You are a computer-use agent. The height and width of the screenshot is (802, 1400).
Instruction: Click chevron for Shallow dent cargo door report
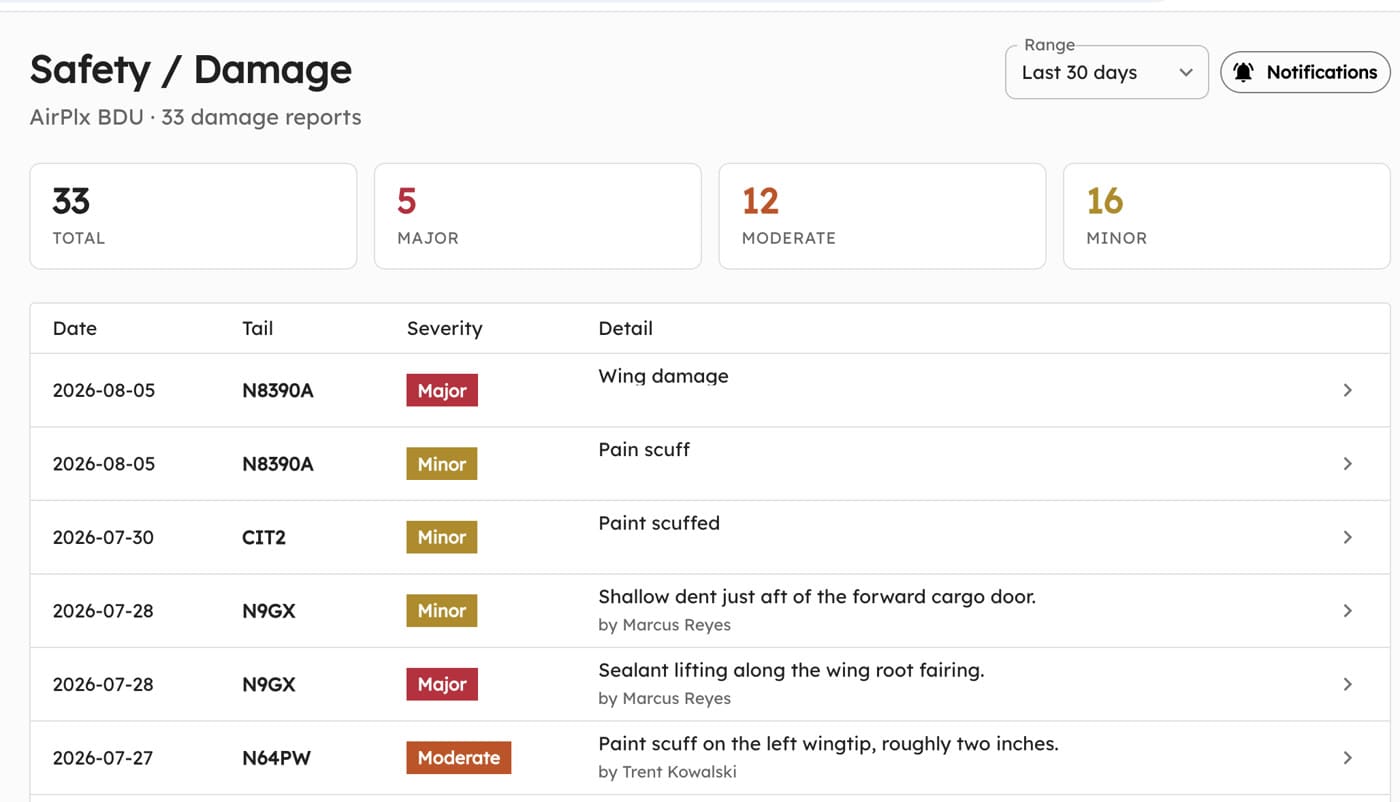[1347, 610]
